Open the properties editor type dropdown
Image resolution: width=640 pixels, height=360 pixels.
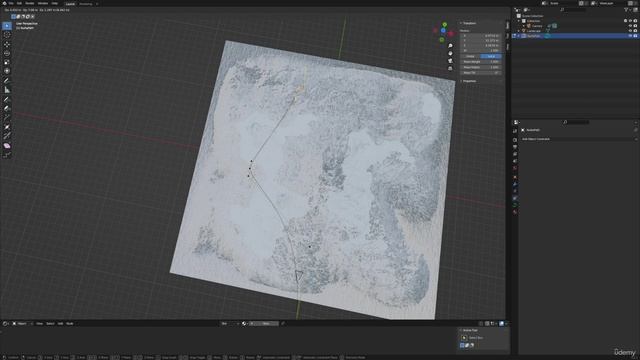(516, 122)
